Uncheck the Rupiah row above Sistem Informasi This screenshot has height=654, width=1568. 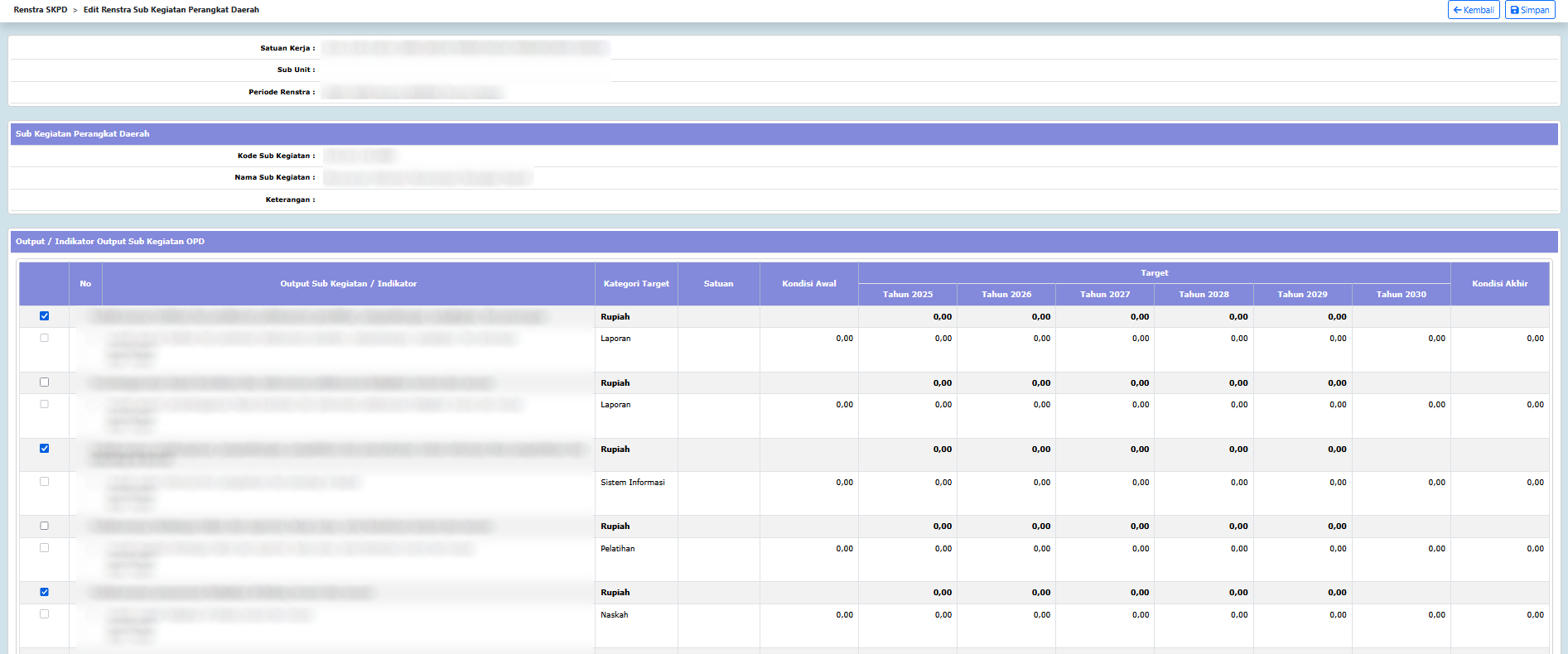[45, 449]
